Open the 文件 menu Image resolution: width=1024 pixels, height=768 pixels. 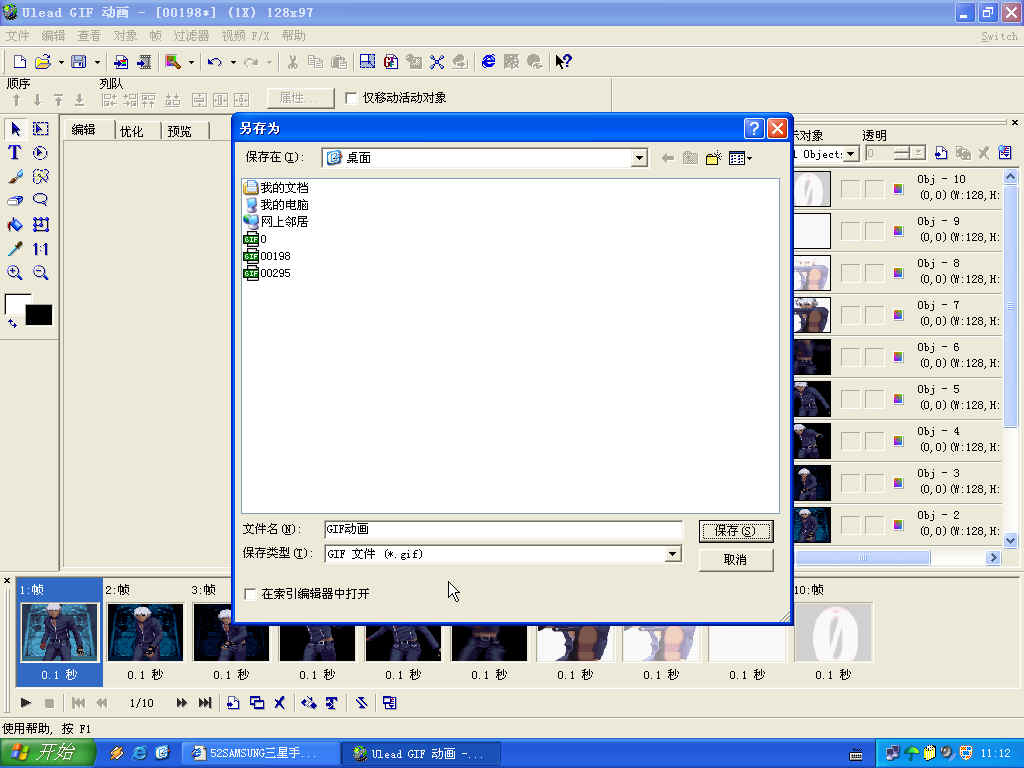[18, 36]
